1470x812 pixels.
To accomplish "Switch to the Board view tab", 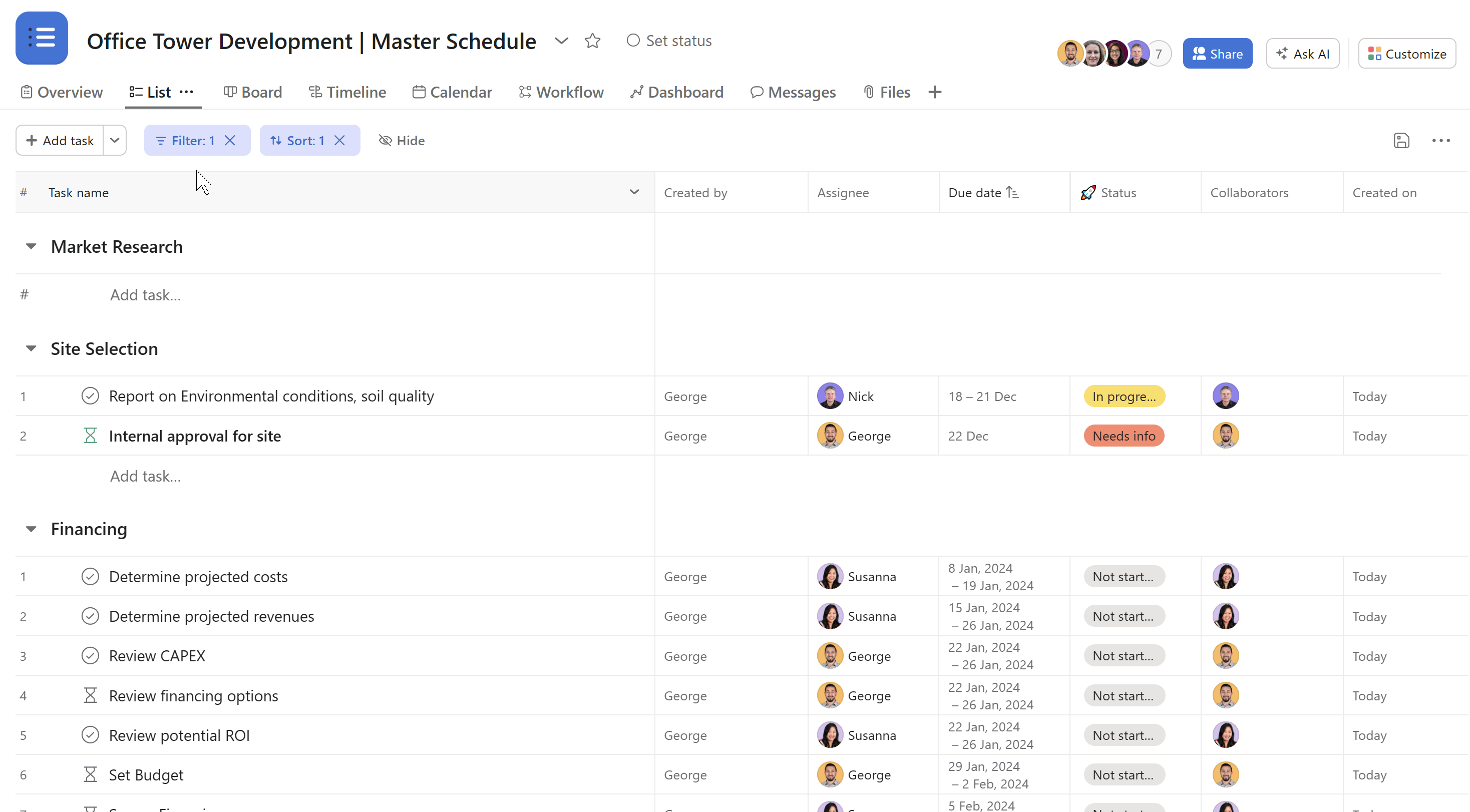I will tap(253, 92).
